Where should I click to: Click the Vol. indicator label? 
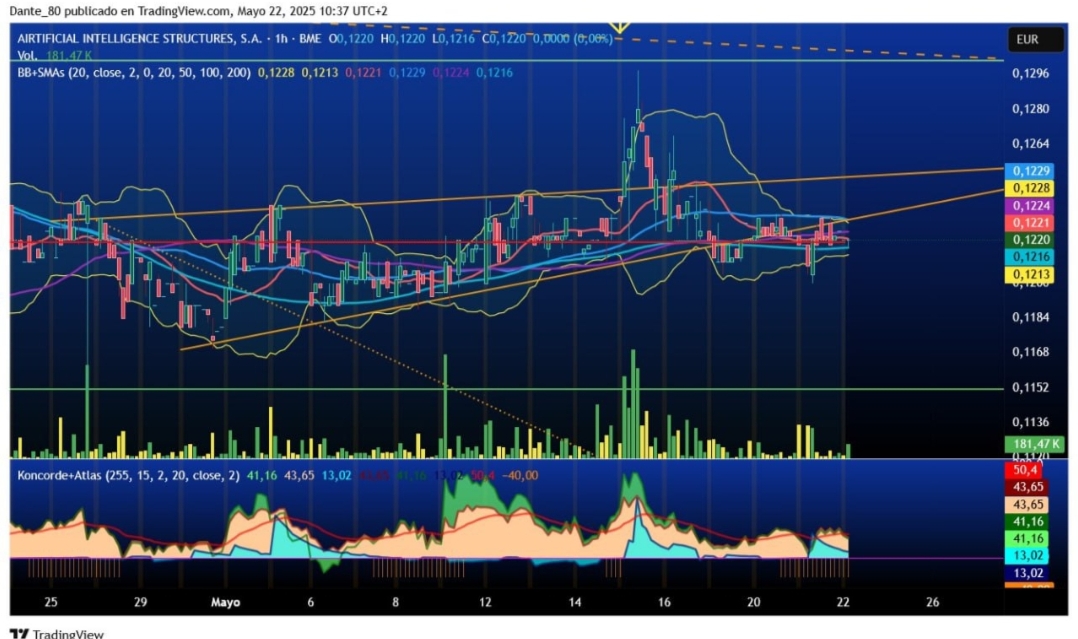pyautogui.click(x=28, y=55)
